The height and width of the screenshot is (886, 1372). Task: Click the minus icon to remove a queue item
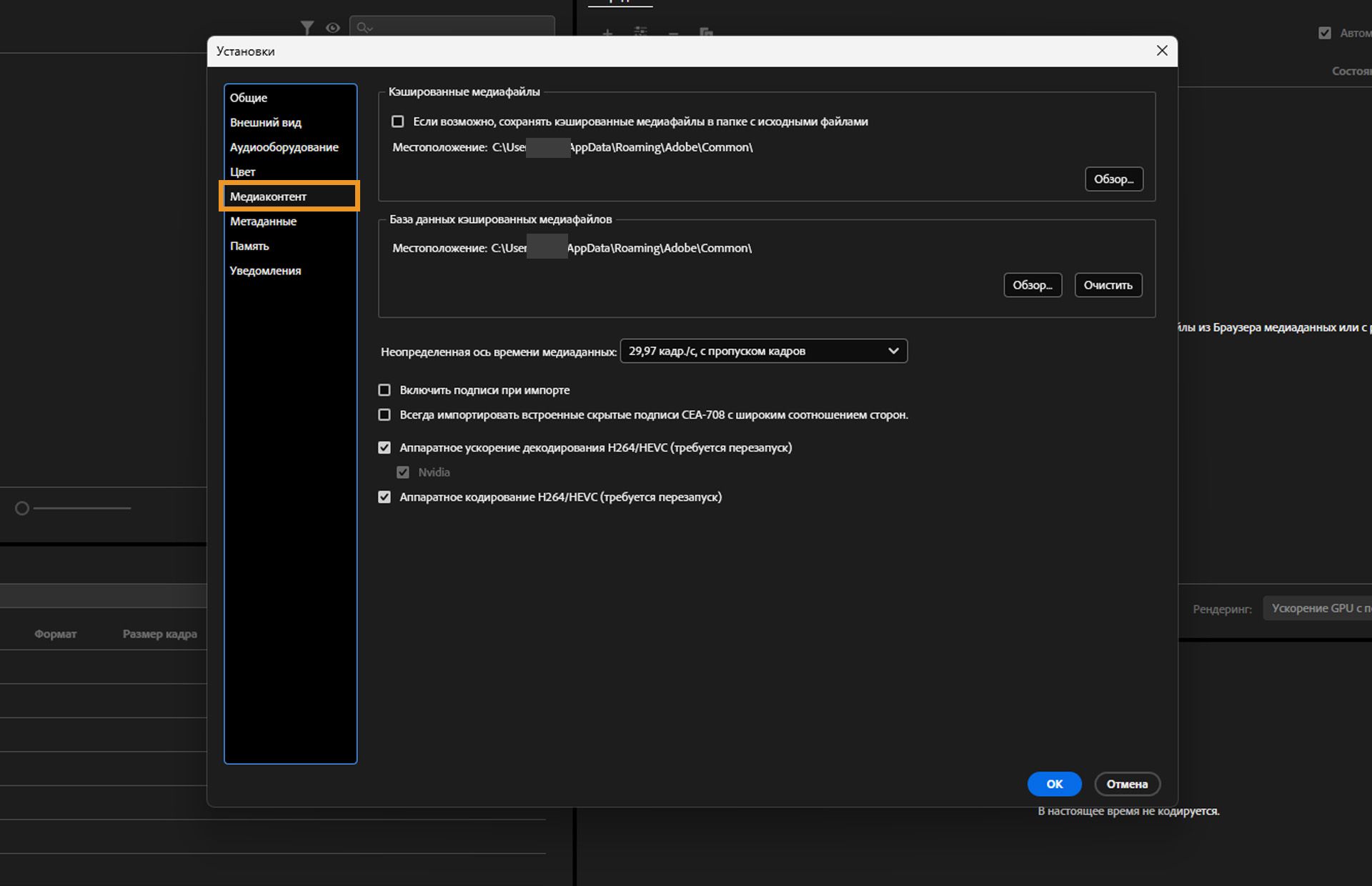(x=673, y=33)
